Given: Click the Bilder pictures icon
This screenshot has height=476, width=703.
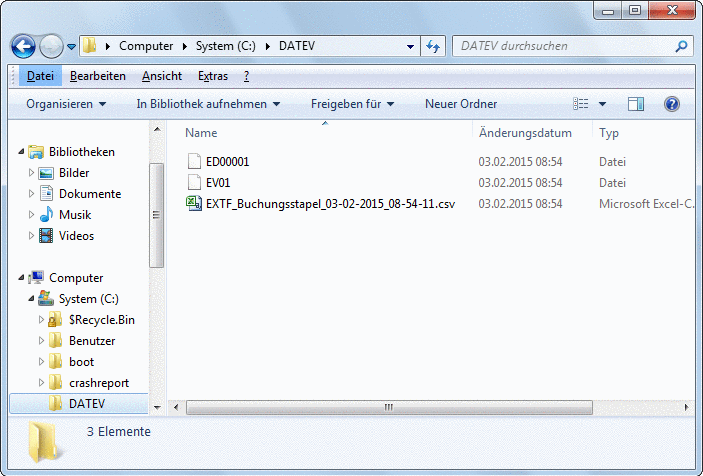Looking at the screenshot, I should [x=46, y=173].
